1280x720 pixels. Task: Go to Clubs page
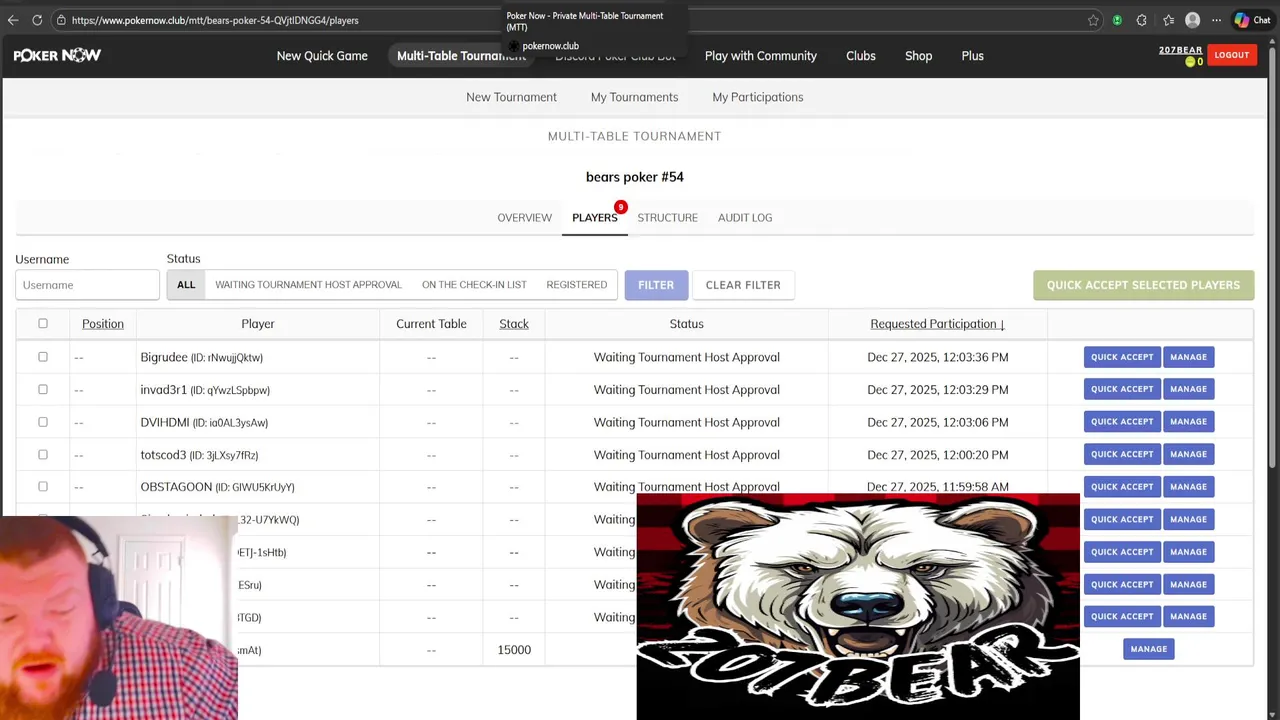pos(861,56)
